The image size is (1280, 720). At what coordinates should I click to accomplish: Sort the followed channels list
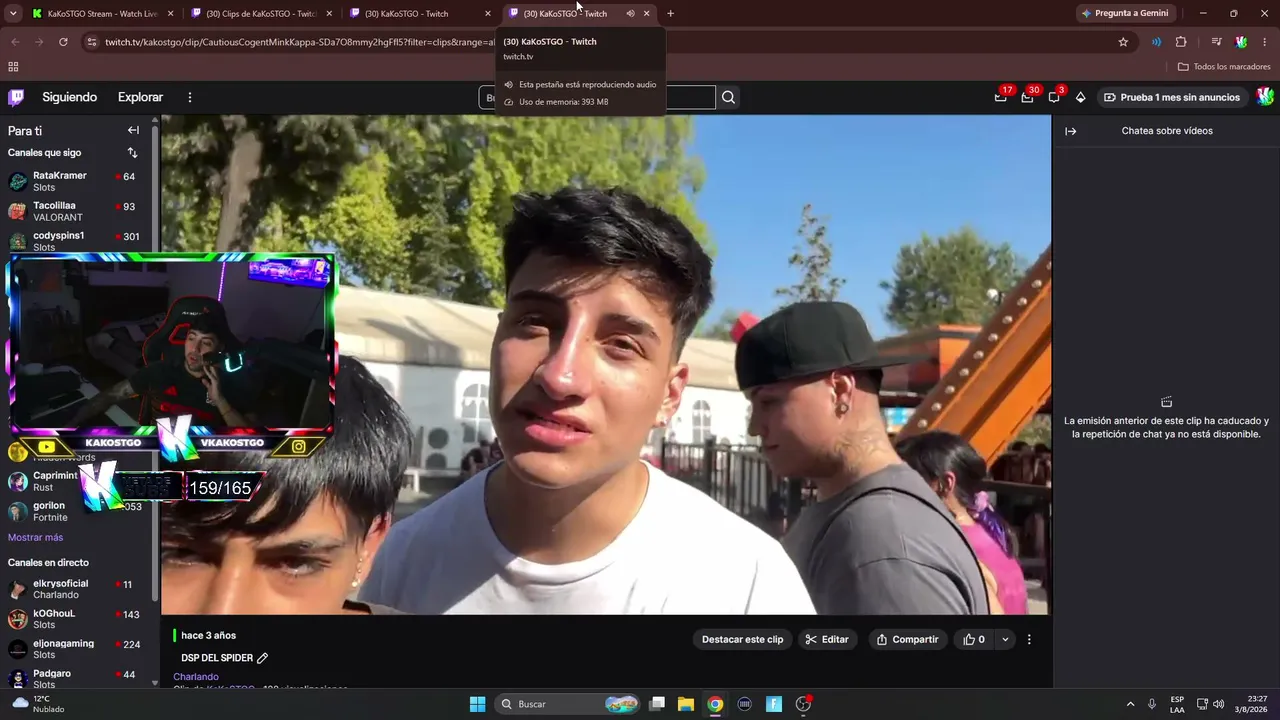click(132, 153)
